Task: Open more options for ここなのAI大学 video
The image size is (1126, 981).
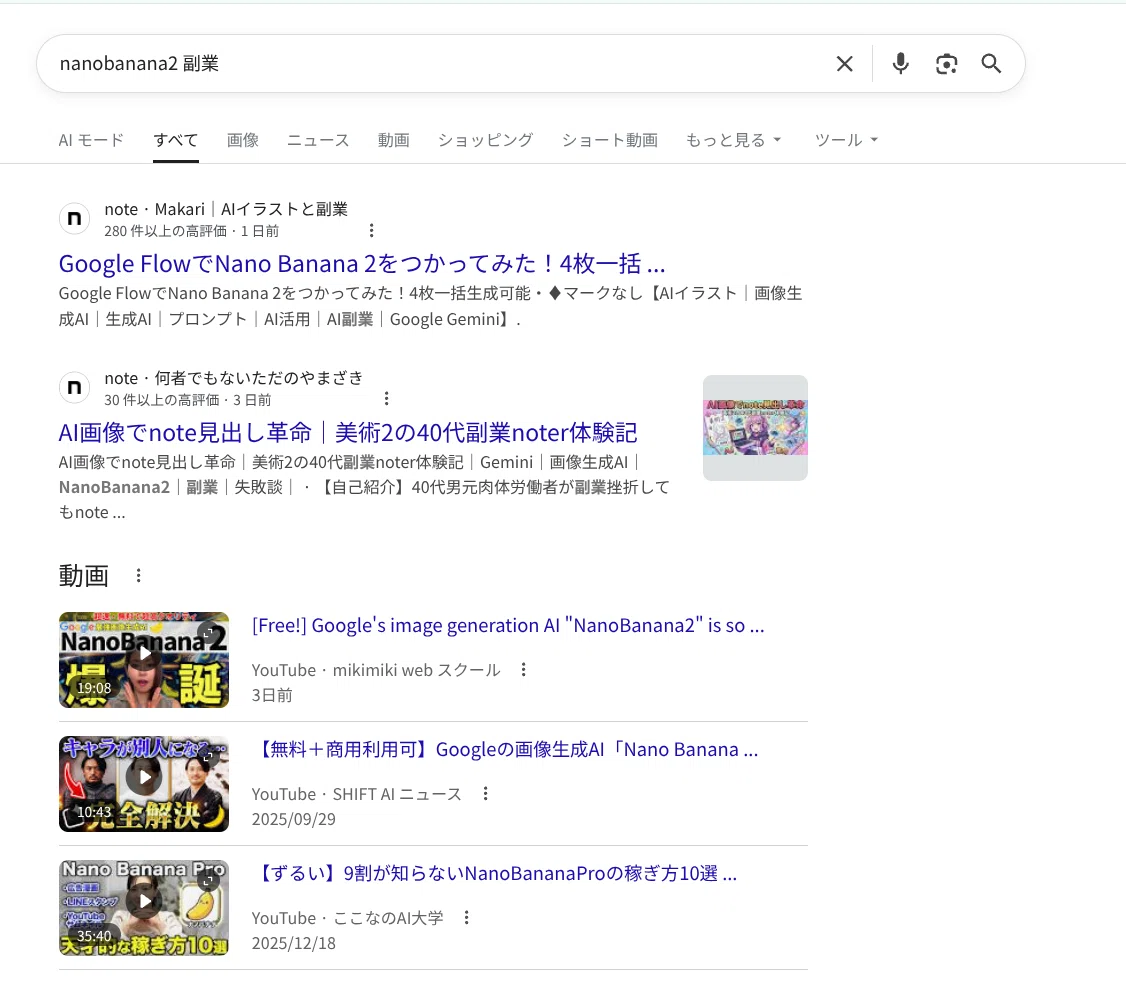Action: tap(467, 918)
